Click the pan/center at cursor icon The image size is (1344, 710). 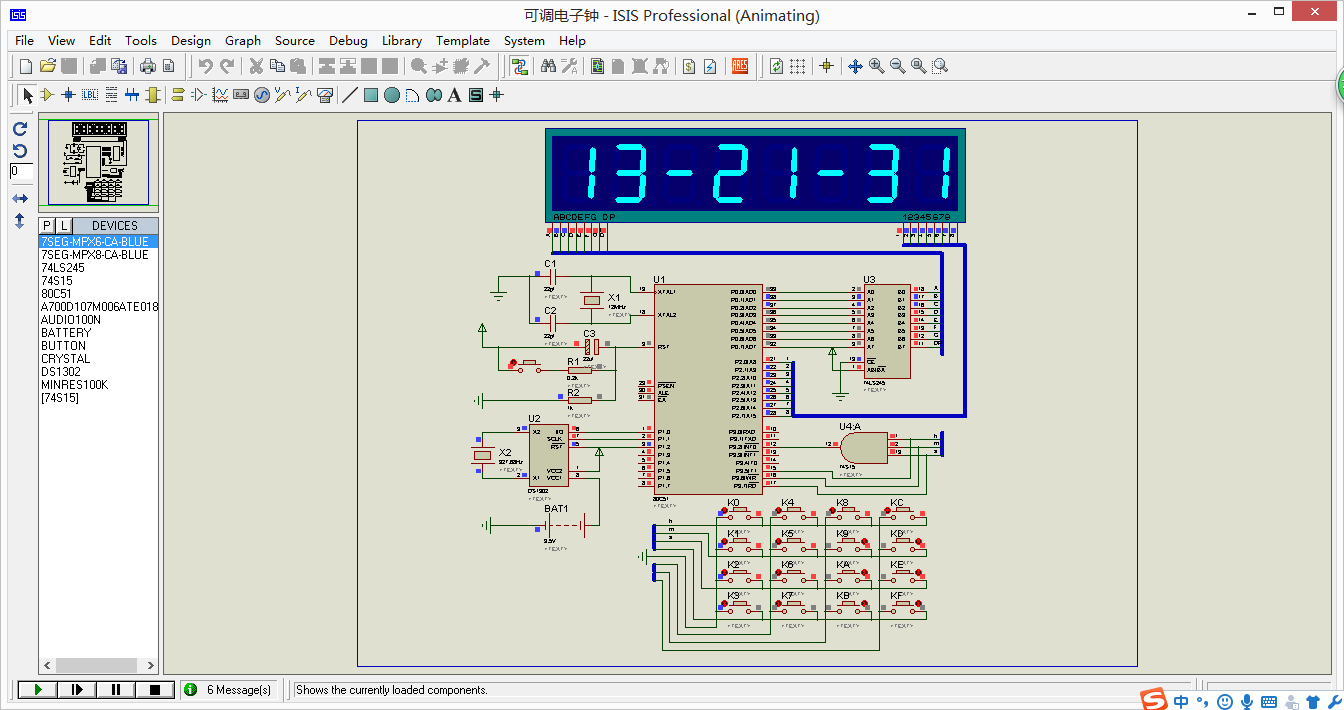coord(855,66)
